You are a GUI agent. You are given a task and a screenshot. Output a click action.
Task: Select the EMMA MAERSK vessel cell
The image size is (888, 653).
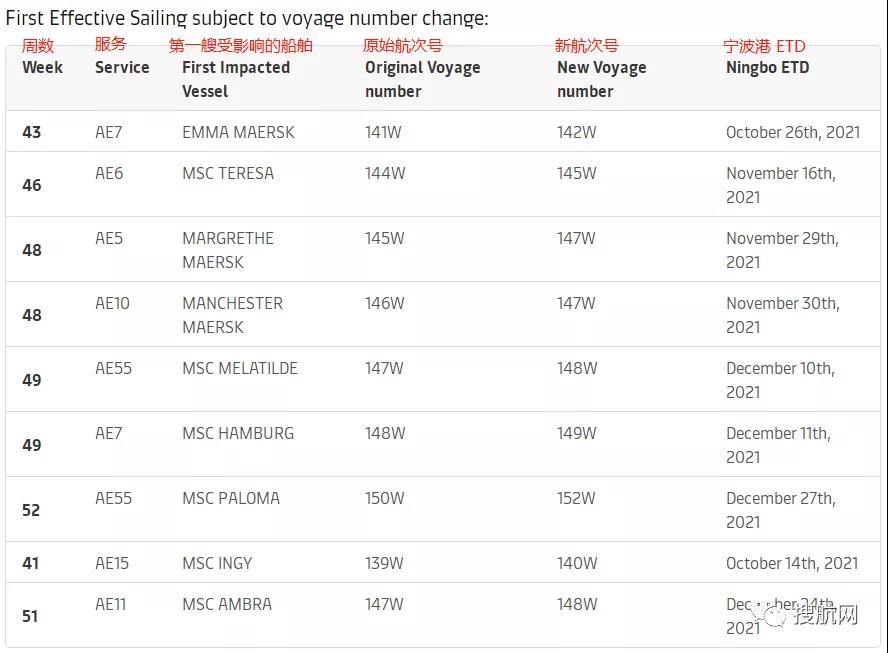(238, 132)
